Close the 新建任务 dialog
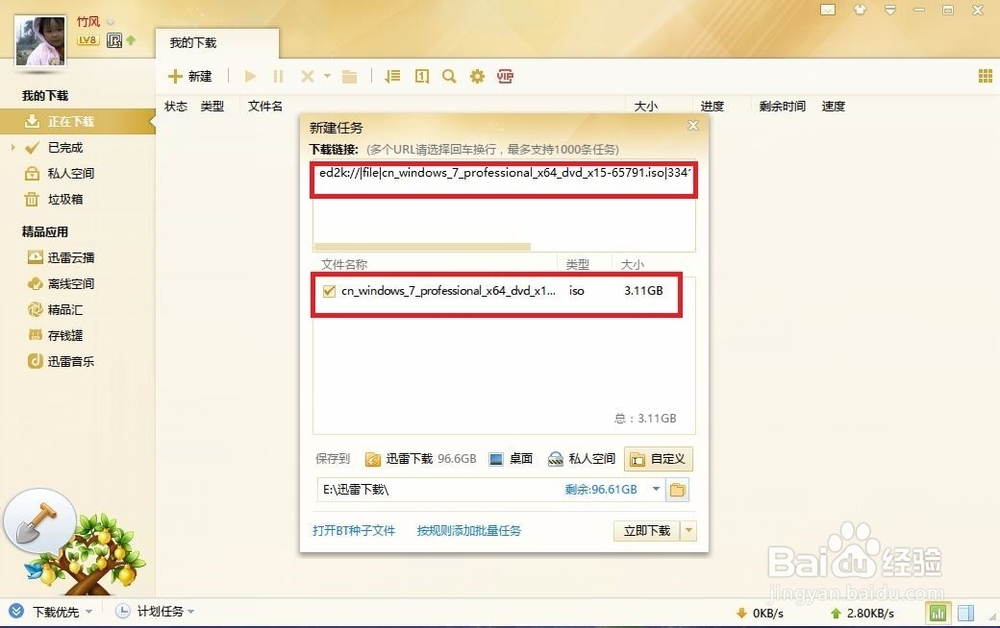1000x628 pixels. pyautogui.click(x=693, y=126)
